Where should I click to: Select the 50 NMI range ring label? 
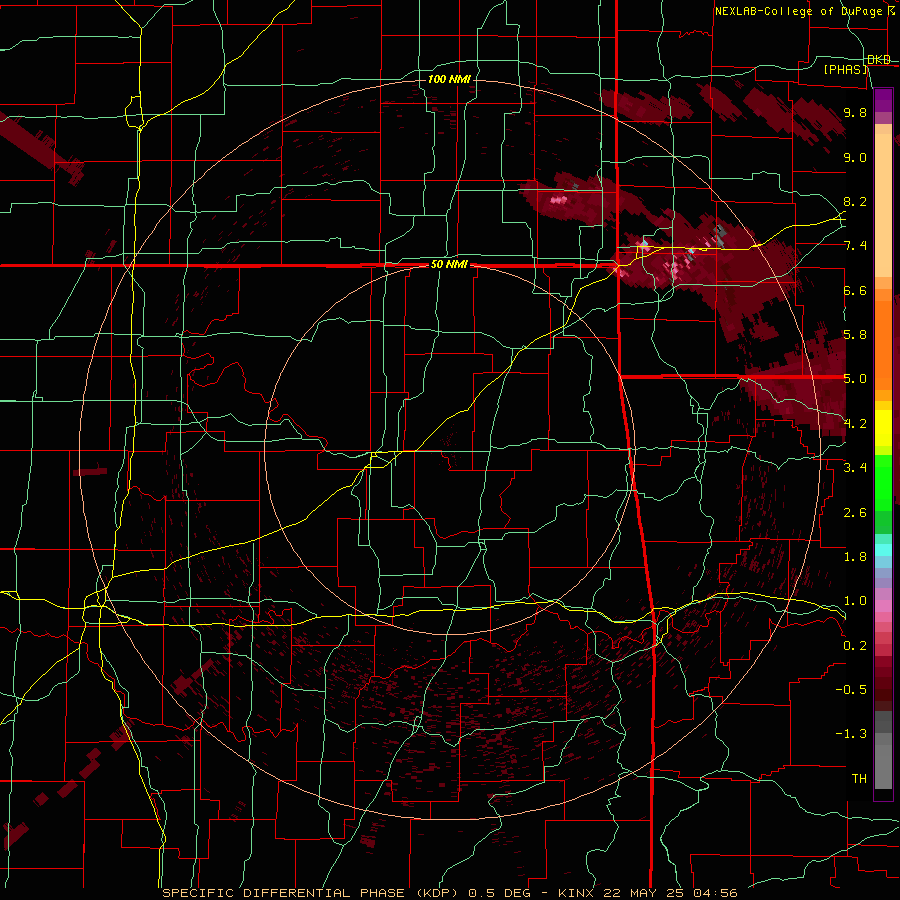[449, 265]
